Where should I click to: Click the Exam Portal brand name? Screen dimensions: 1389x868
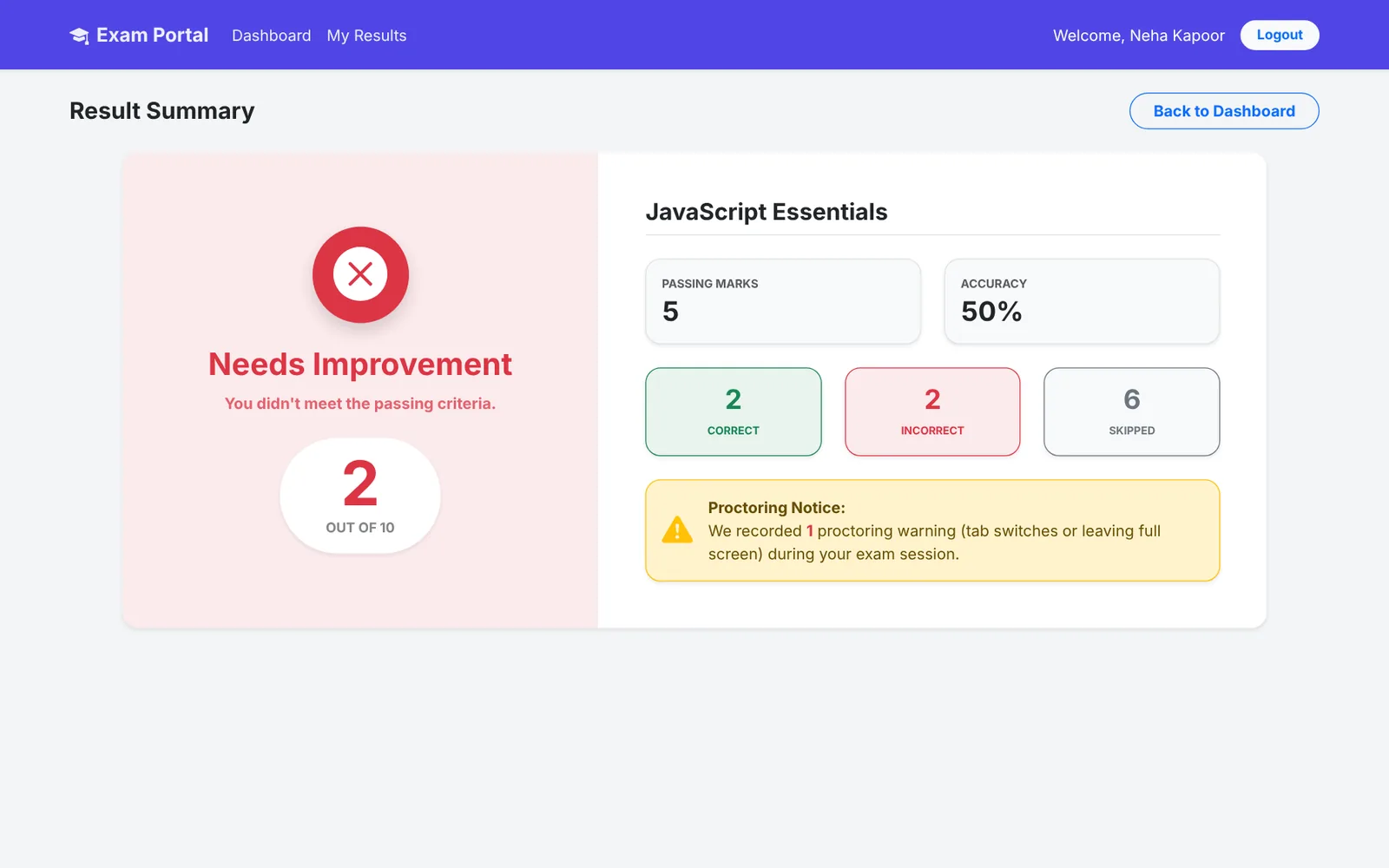coord(152,35)
